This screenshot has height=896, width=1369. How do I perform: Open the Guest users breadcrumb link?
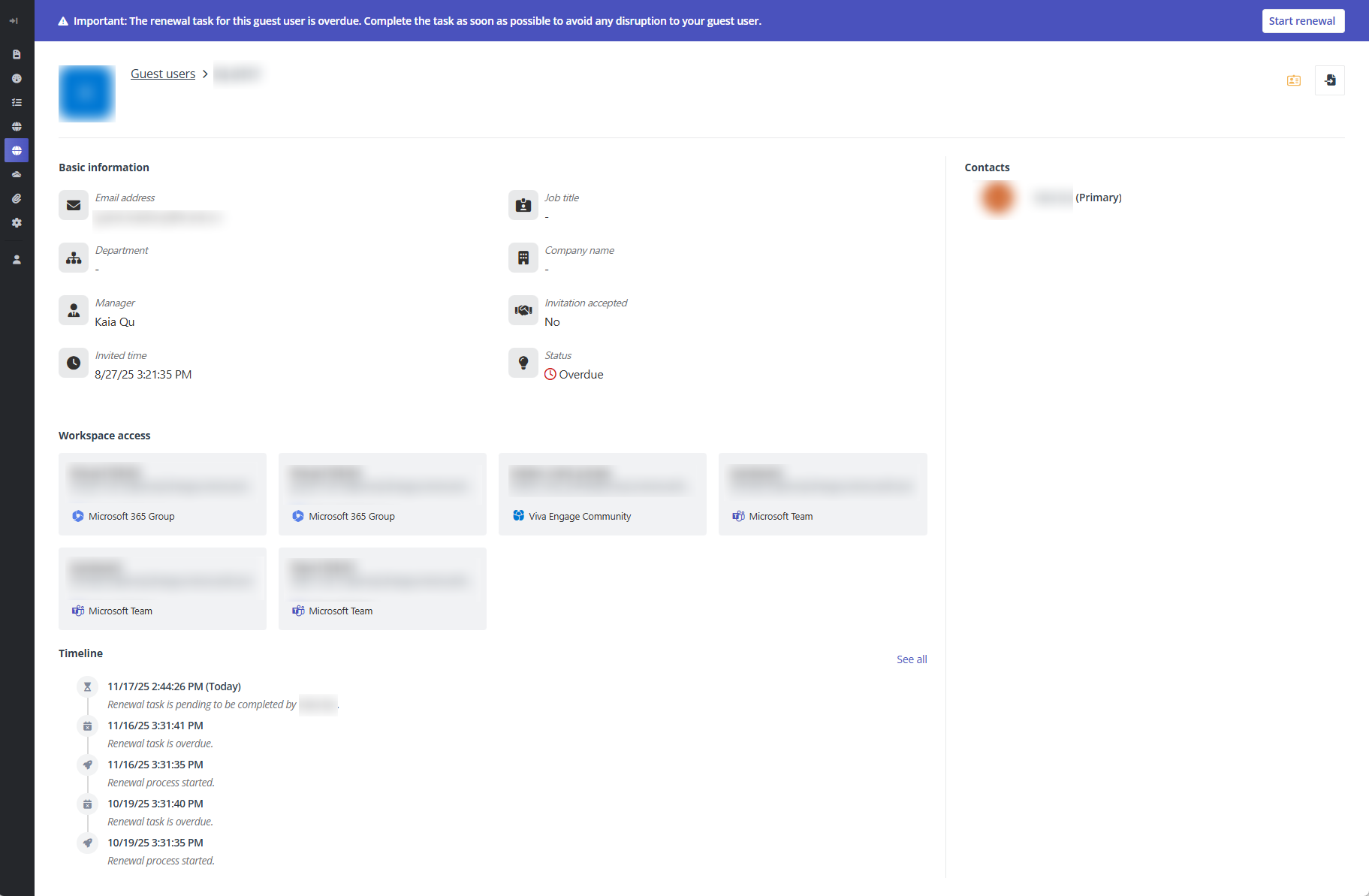[x=162, y=73]
